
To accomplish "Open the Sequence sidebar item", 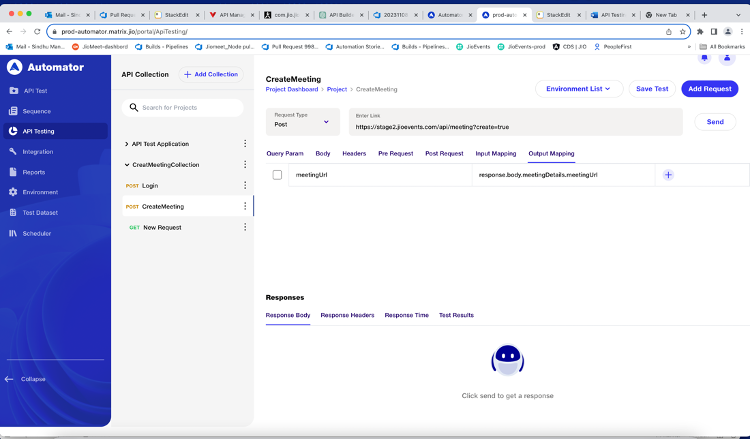I will click(x=36, y=111).
